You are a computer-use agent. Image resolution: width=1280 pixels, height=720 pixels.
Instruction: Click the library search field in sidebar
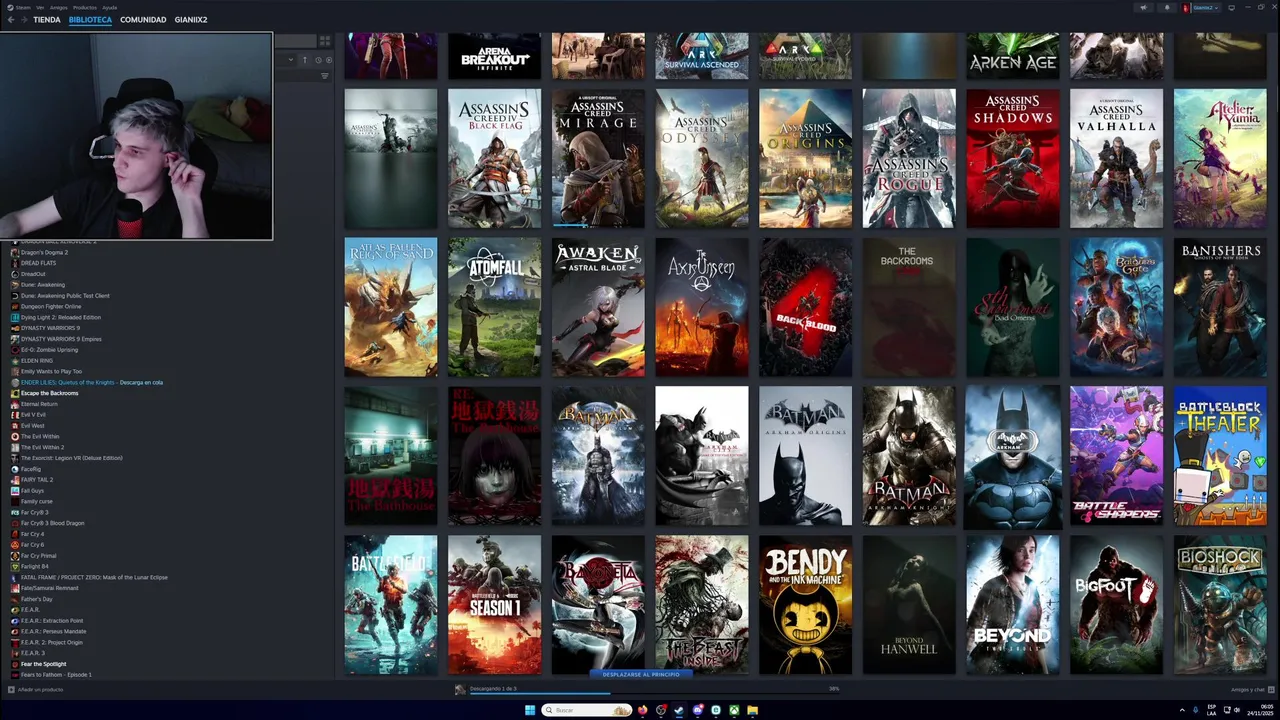pos(295,41)
